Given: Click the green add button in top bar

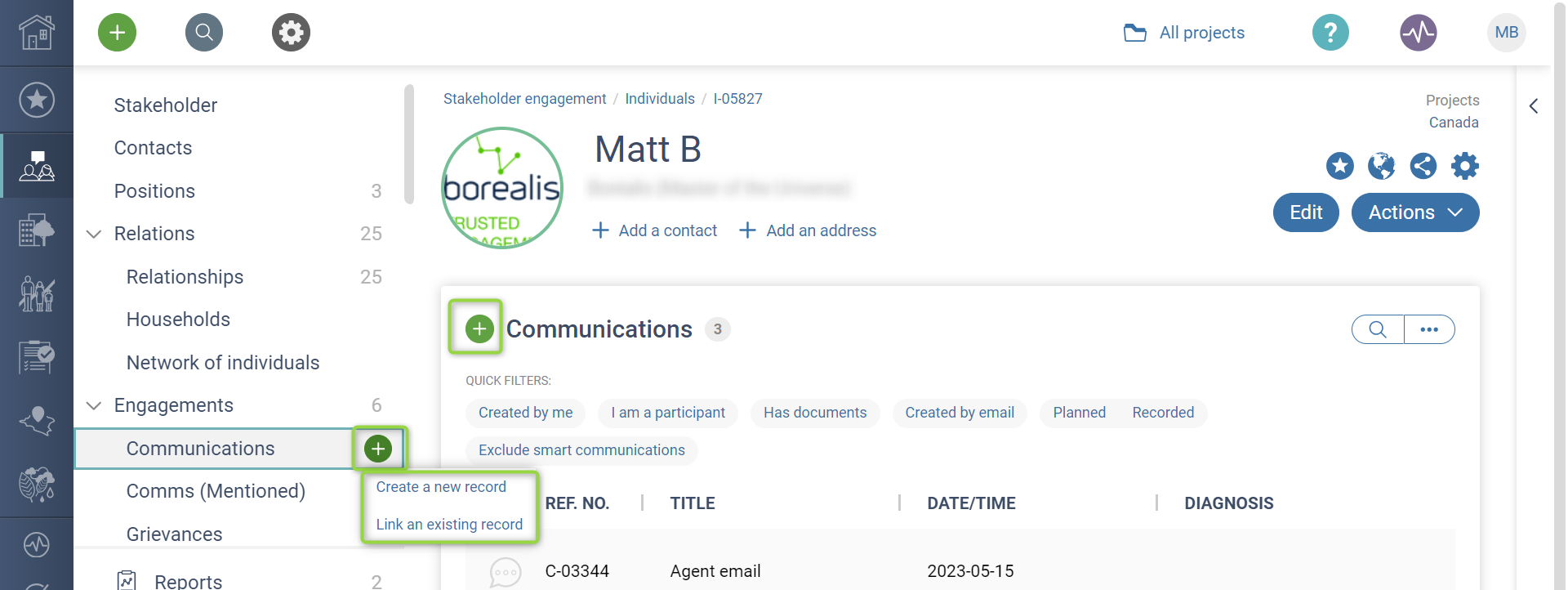Looking at the screenshot, I should (117, 32).
